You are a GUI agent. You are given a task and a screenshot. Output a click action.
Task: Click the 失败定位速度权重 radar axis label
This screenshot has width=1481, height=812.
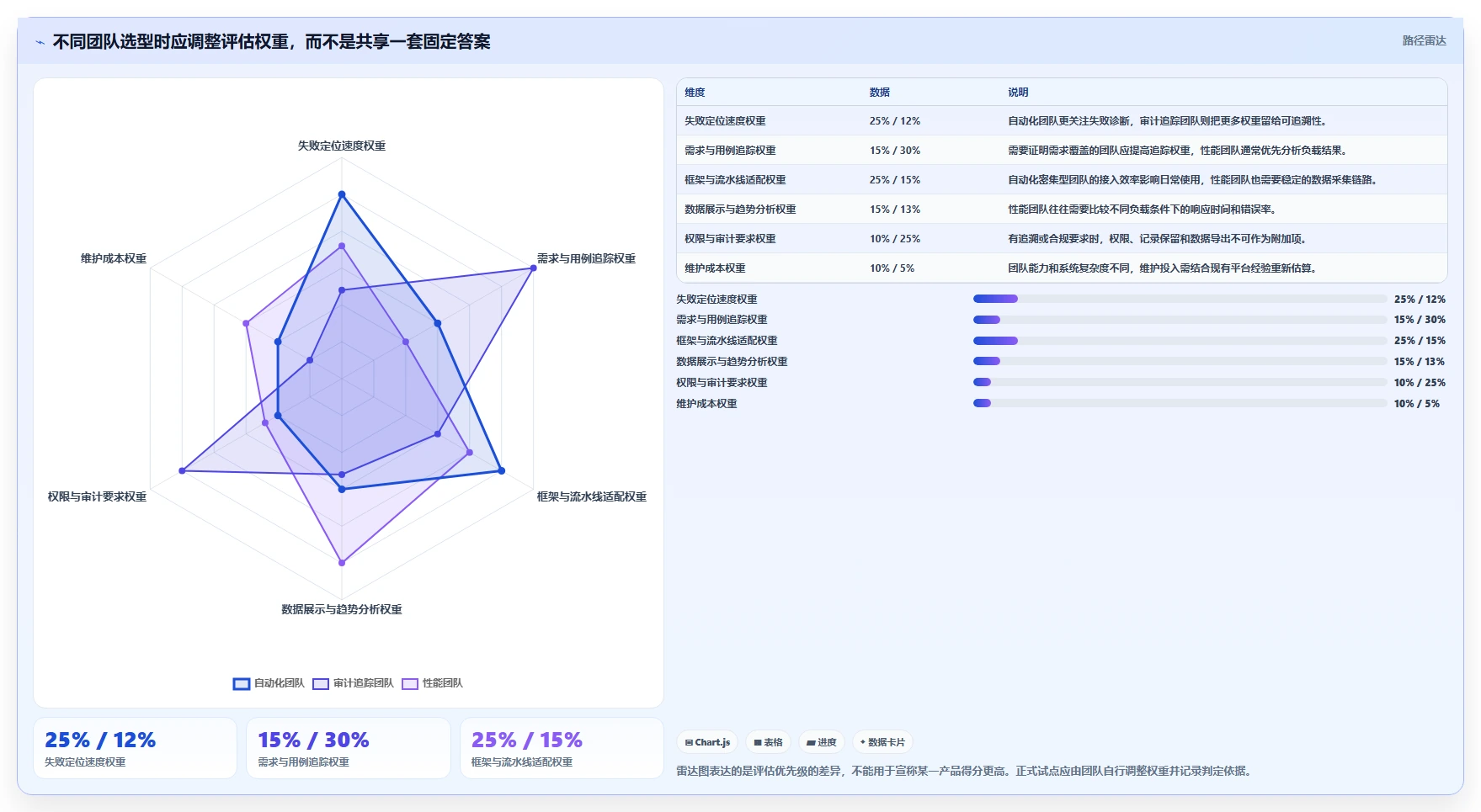[x=342, y=146]
